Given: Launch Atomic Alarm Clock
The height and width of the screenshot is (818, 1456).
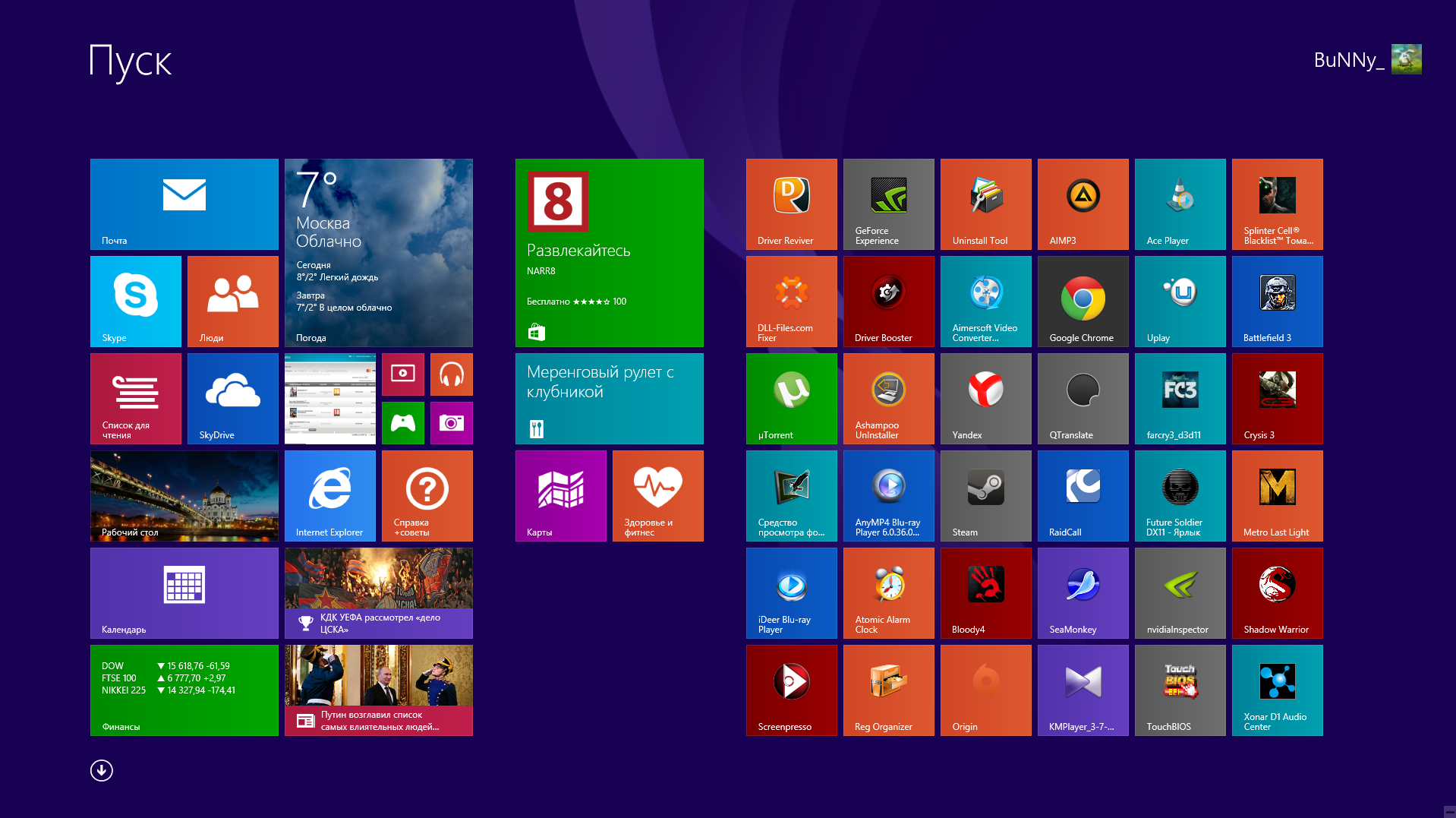Looking at the screenshot, I should coord(889,593).
